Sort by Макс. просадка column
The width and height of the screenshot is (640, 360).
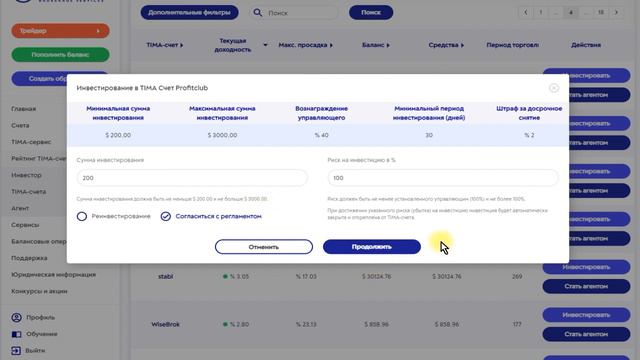[x=331, y=45]
